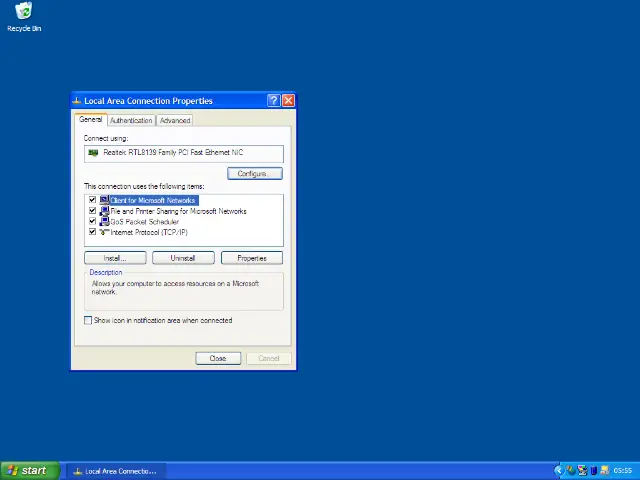The width and height of the screenshot is (640, 480).
Task: Expand hidden tray icons with arrow
Action: click(558, 471)
